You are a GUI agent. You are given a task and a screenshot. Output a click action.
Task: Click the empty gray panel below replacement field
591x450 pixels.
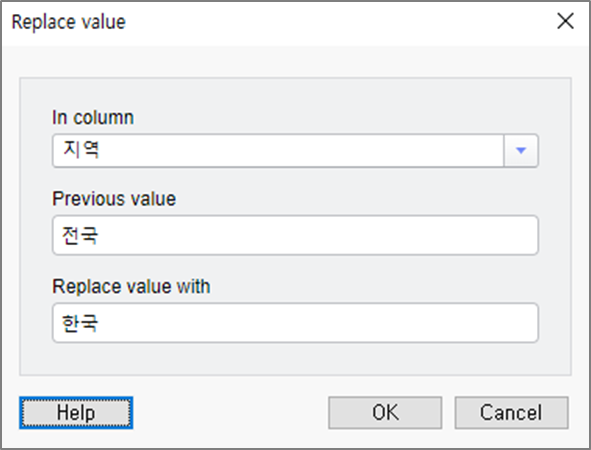point(295,359)
